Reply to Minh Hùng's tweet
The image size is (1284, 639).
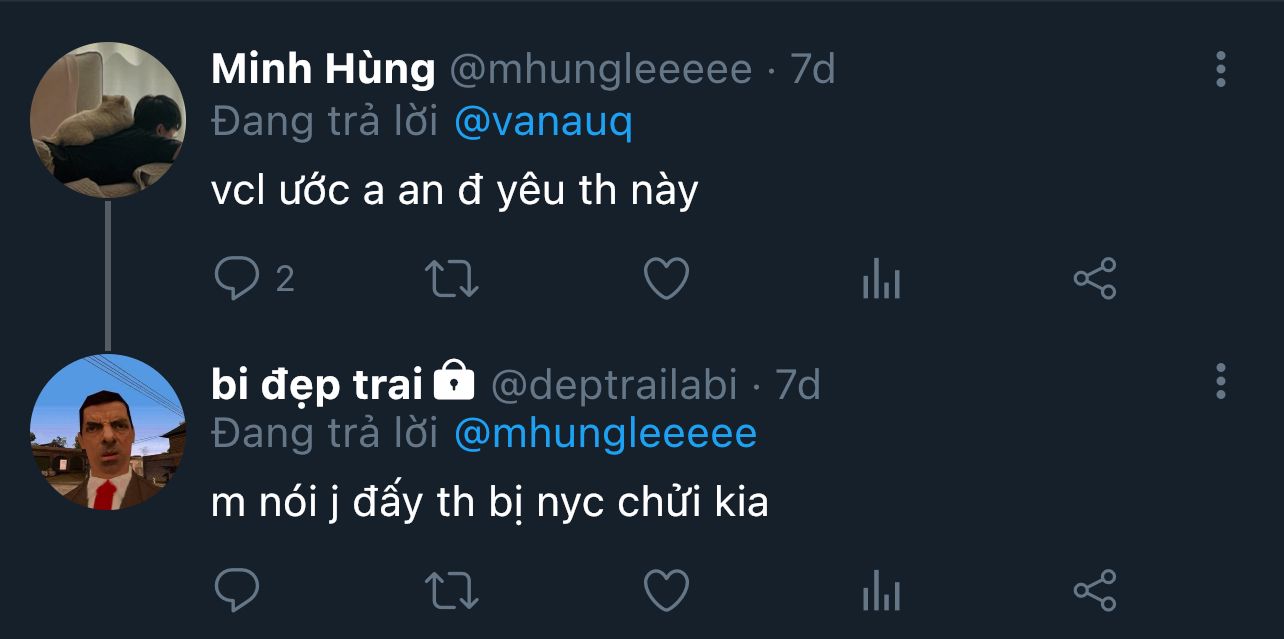237,279
